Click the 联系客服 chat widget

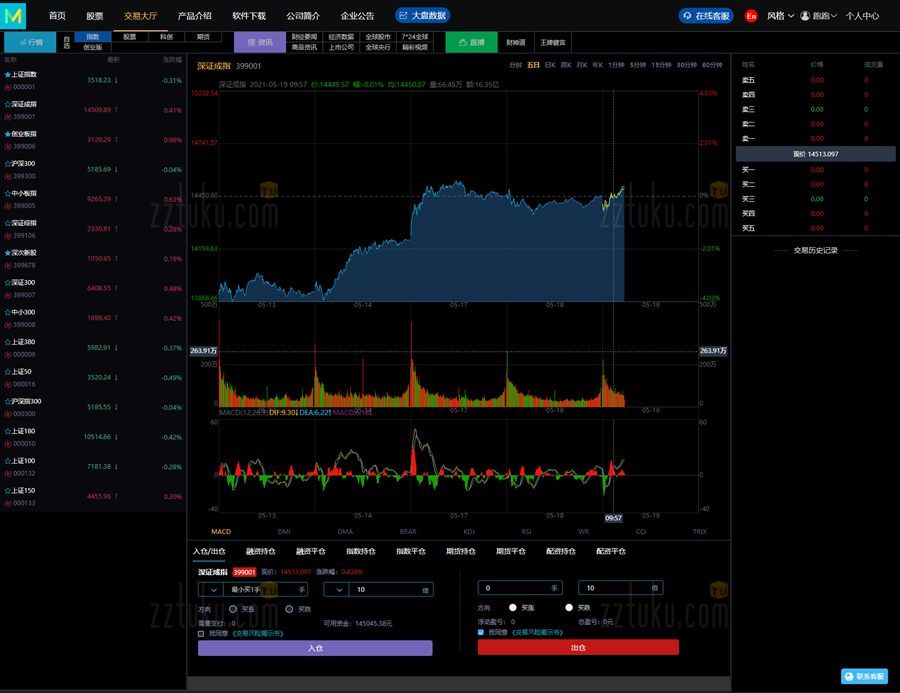[x=864, y=676]
